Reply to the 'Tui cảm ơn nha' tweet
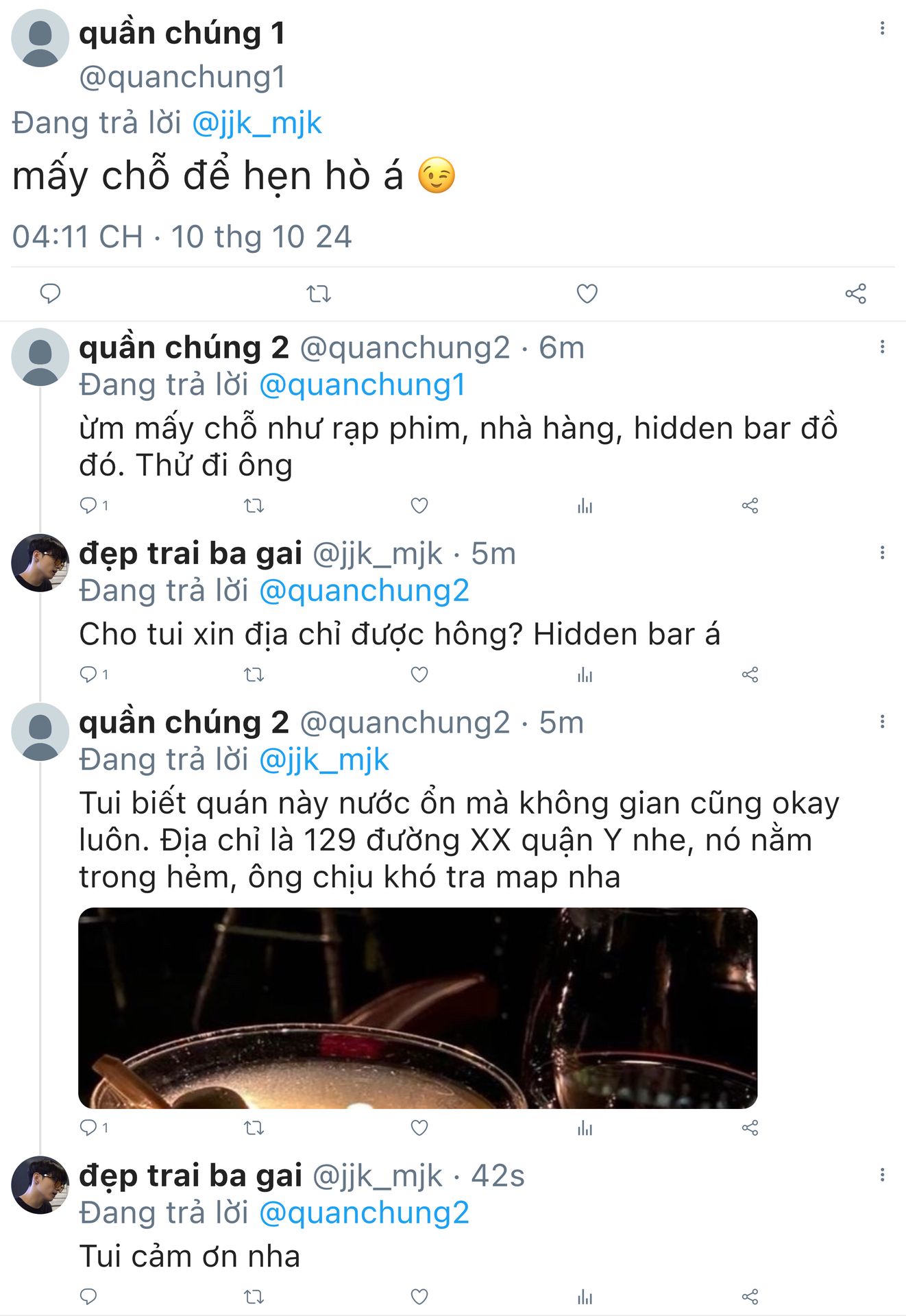906x1316 pixels. click(88, 1297)
